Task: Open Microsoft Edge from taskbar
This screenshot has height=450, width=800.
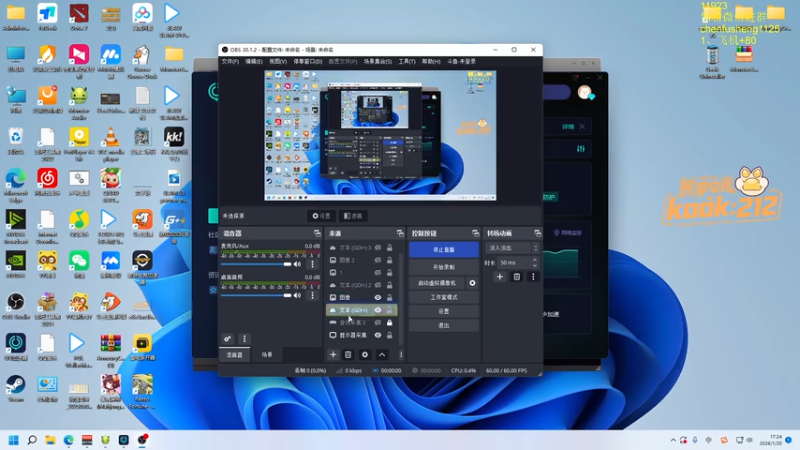Action: pos(68,440)
